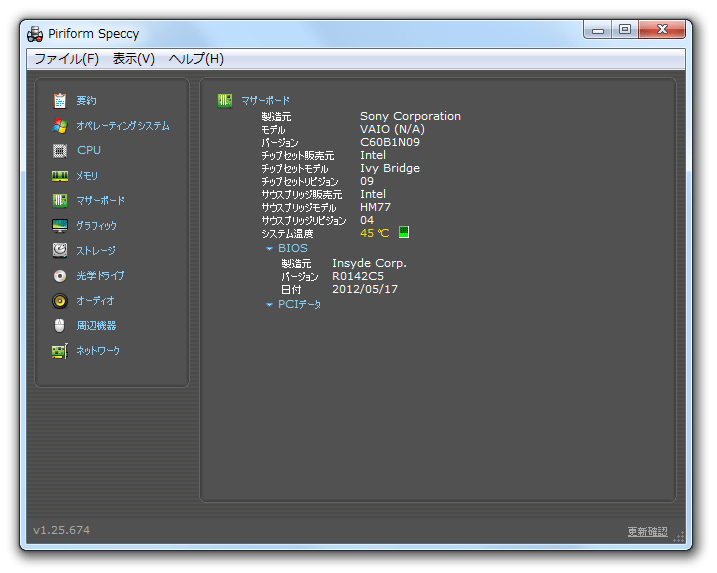Click the メモリ RAM stick icon
The image size is (717, 573).
tap(60, 176)
